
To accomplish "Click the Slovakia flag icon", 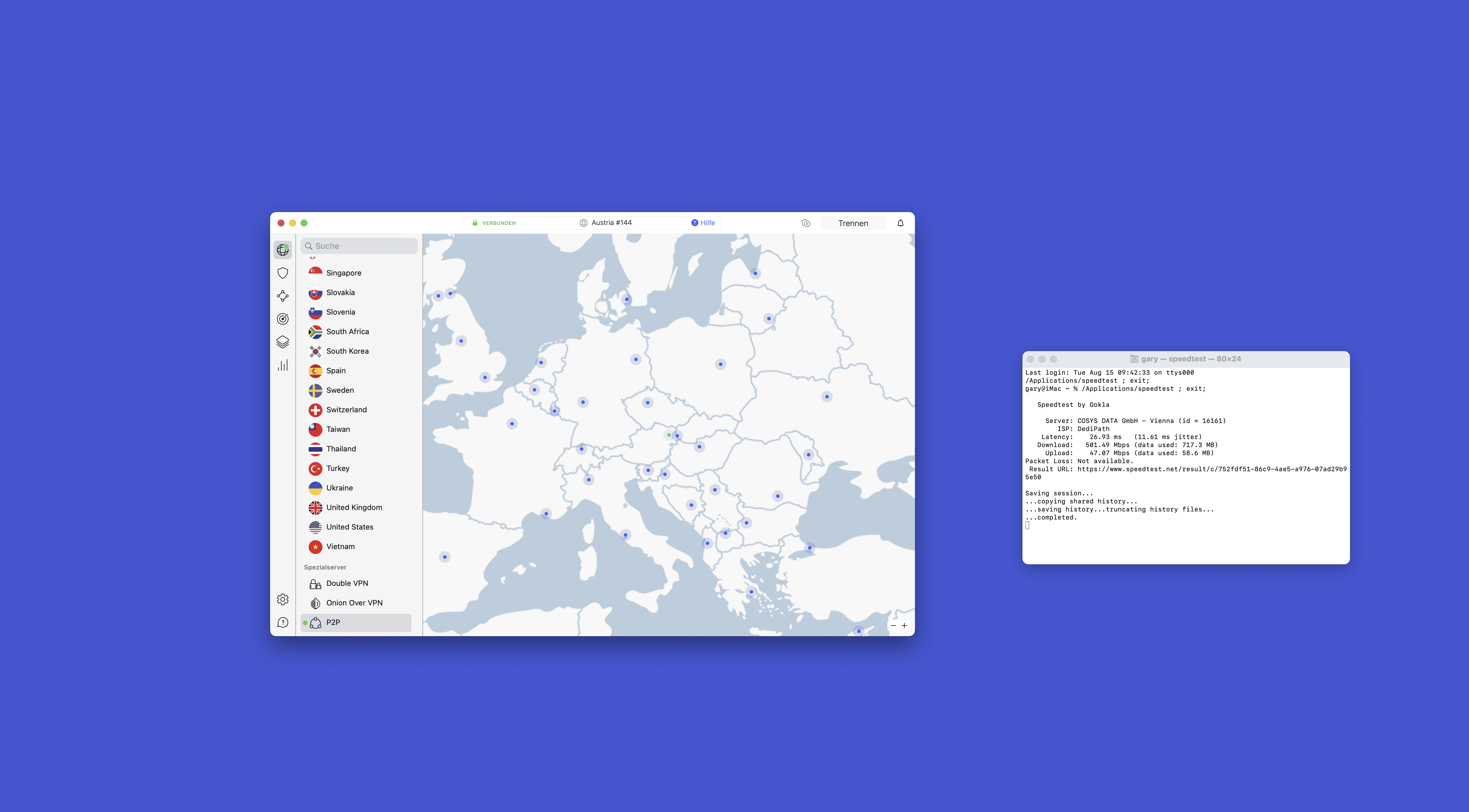I will (x=315, y=293).
